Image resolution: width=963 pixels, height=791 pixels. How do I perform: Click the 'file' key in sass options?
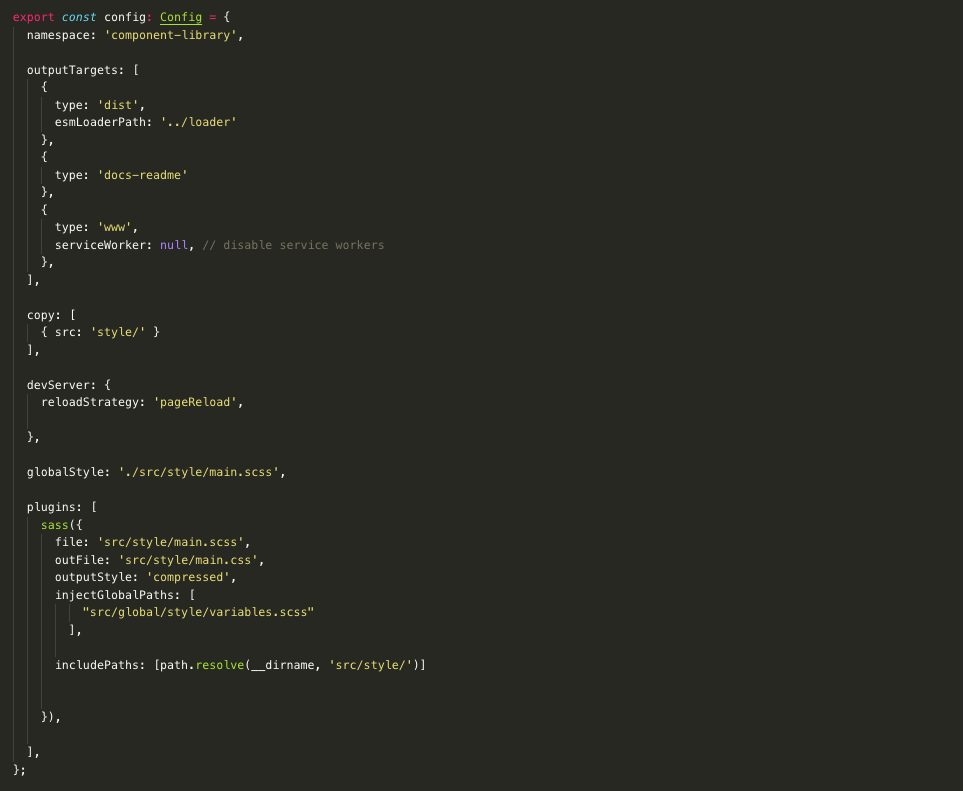coord(69,542)
